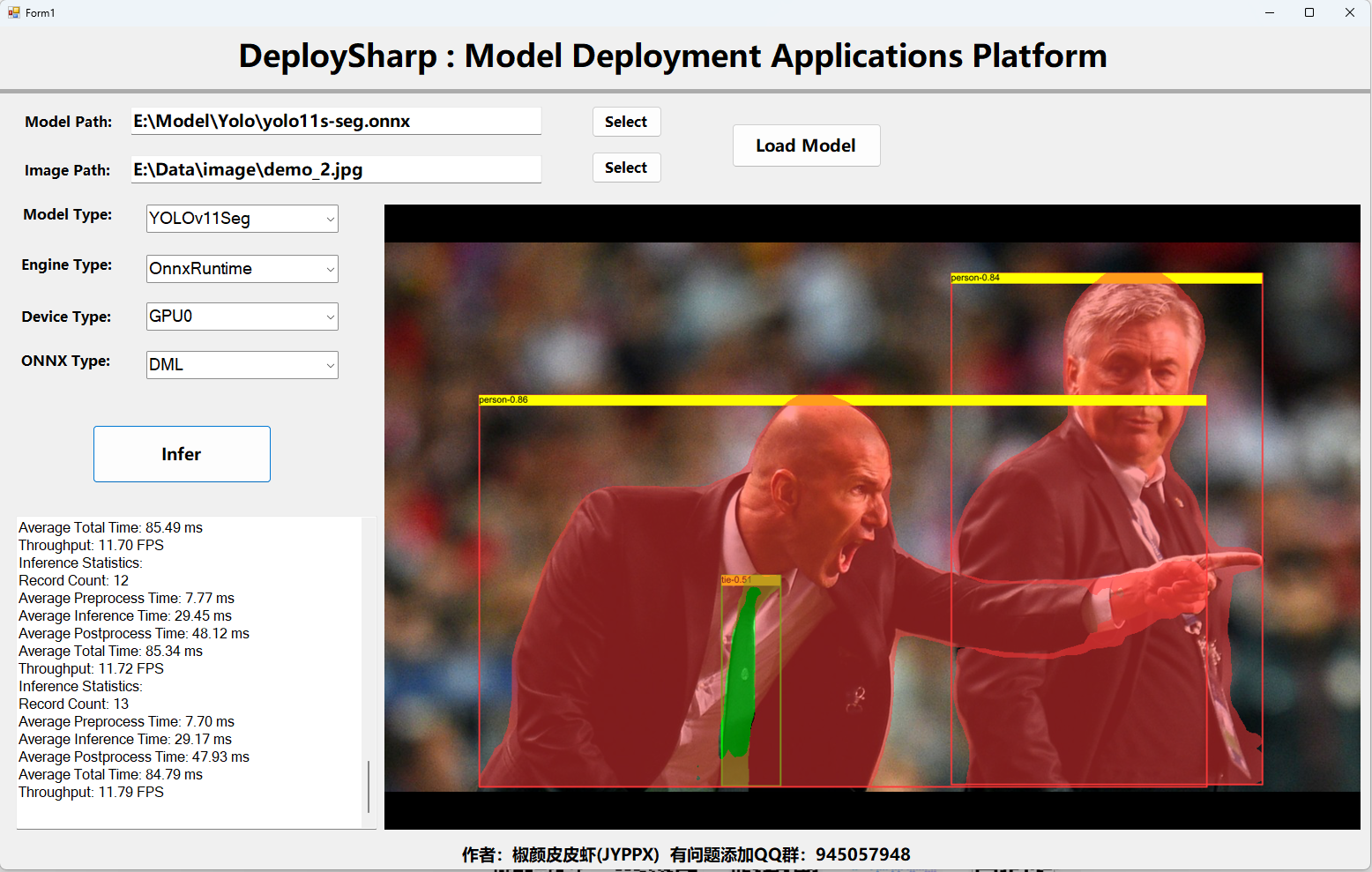Click 'Average Inference Time: 29.17 ms' line
This screenshot has height=872, width=1372.
(125, 739)
